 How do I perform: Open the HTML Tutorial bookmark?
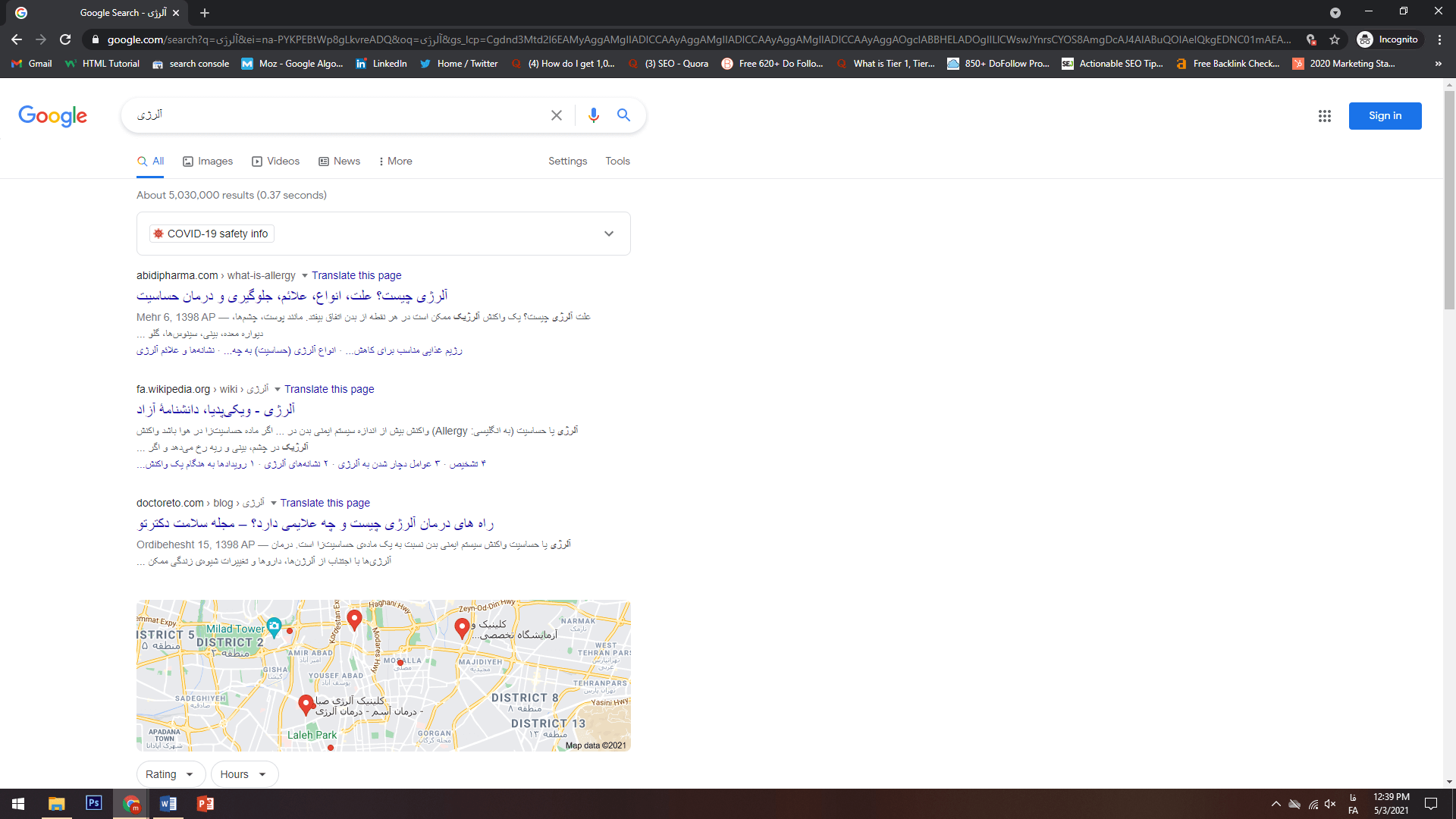tap(102, 64)
